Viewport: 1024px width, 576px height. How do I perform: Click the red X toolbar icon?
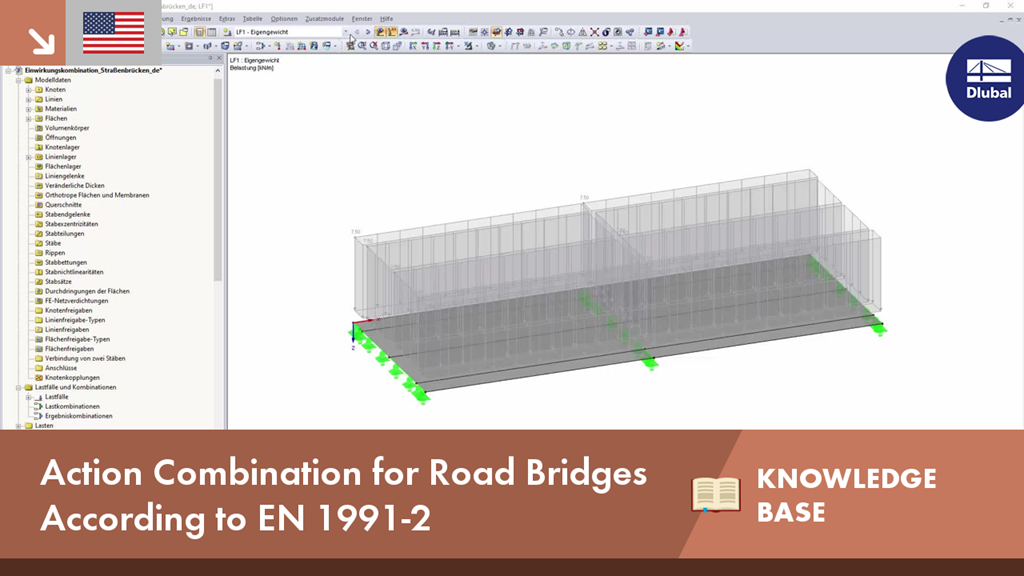pyautogui.click(x=594, y=31)
